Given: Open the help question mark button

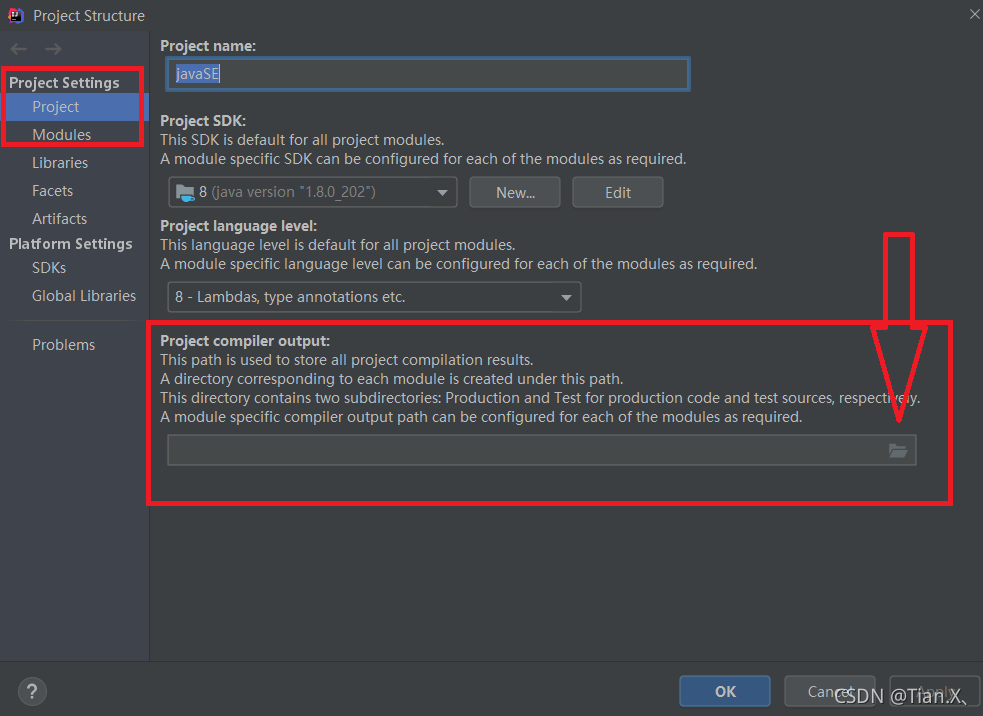Looking at the screenshot, I should pyautogui.click(x=32, y=692).
